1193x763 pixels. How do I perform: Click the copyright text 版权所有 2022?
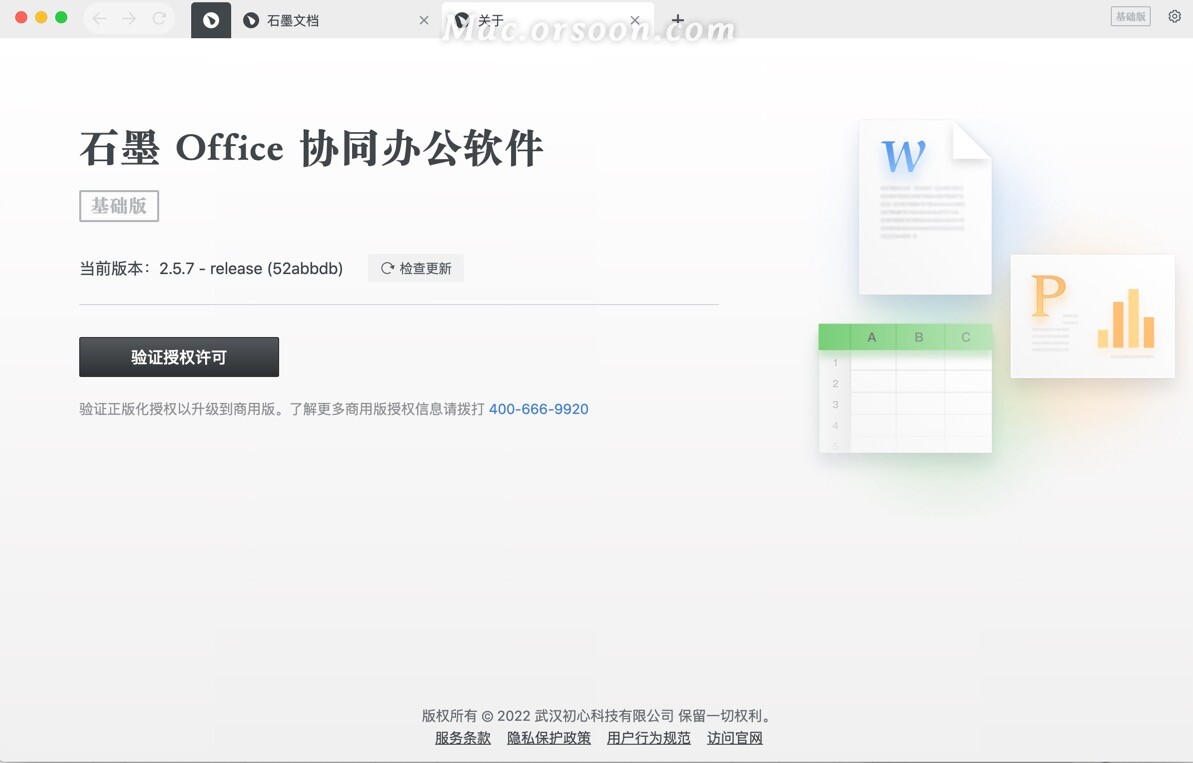click(x=596, y=716)
